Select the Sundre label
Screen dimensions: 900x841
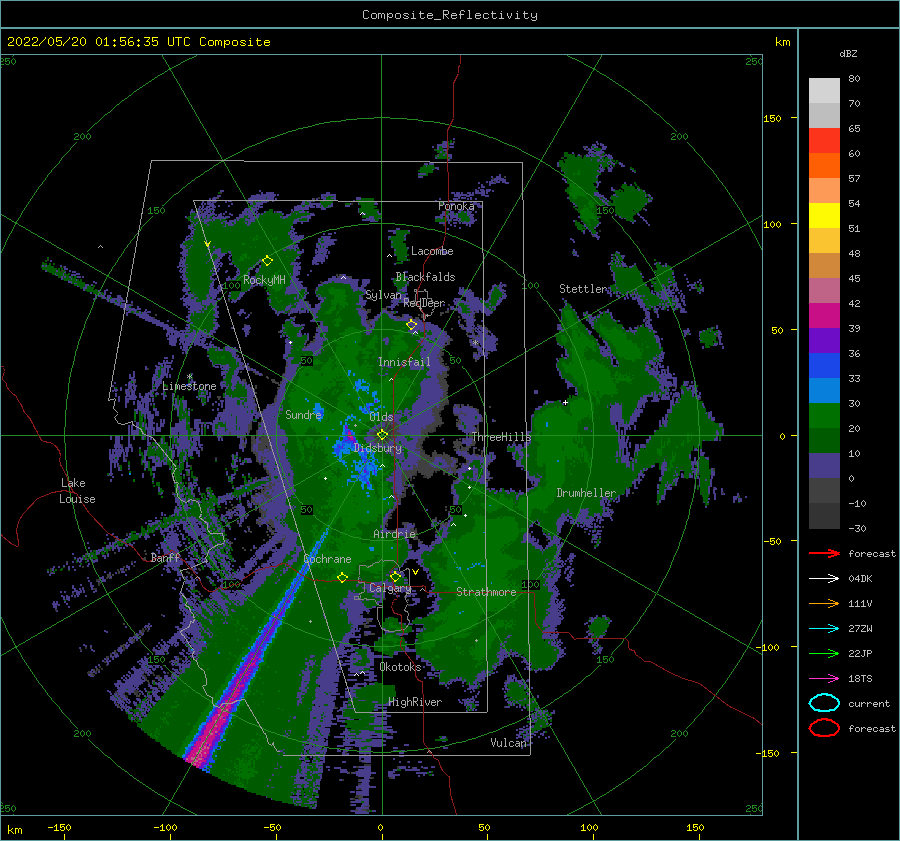[x=303, y=414]
